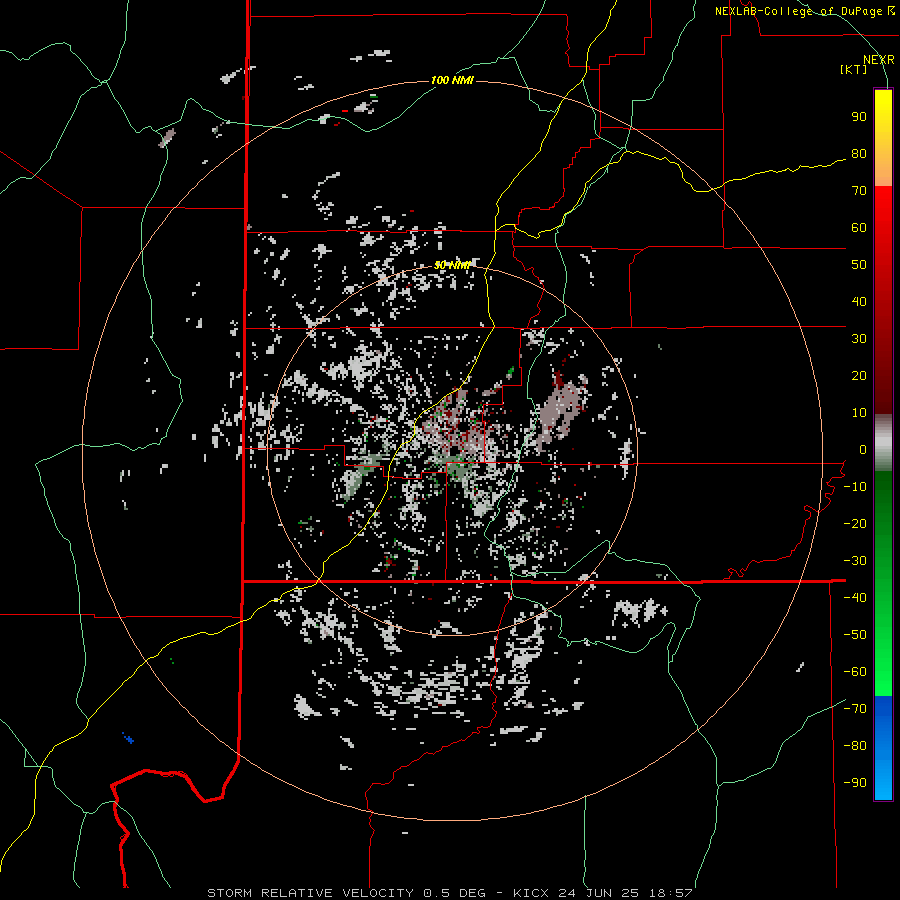Click the NEXR label above the color scale
The height and width of the screenshot is (900, 900).
click(x=878, y=60)
